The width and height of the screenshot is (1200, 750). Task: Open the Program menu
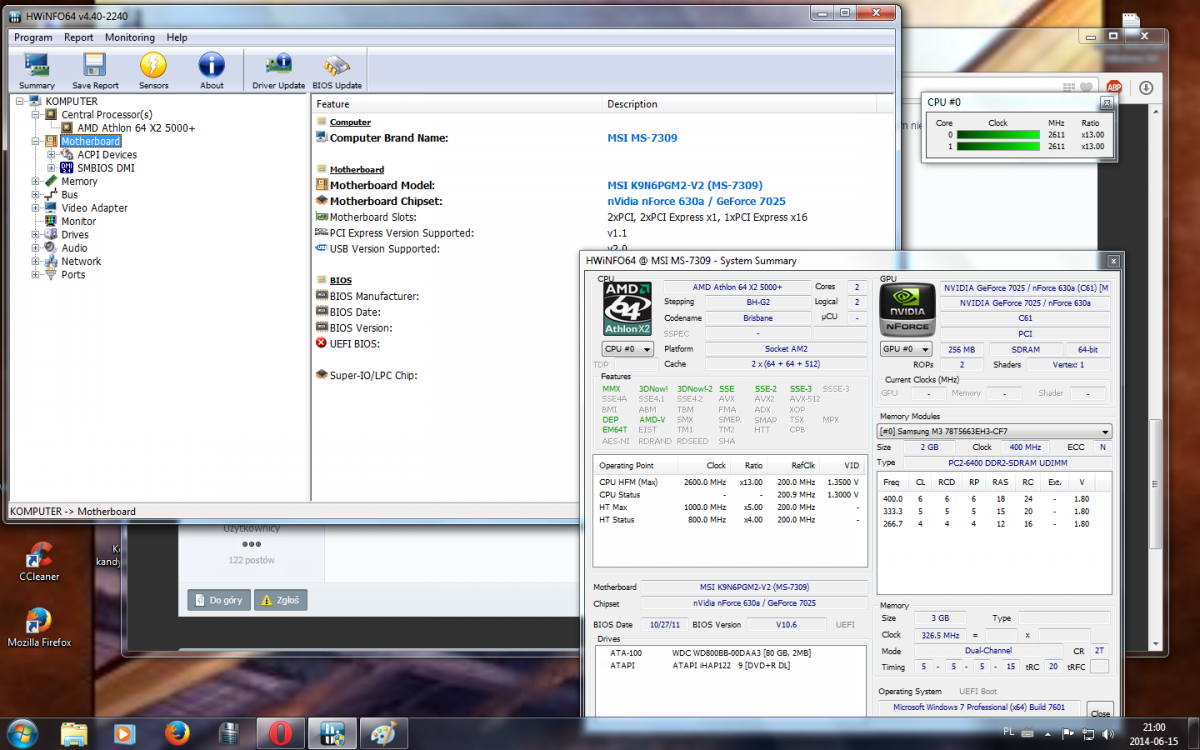click(x=33, y=38)
